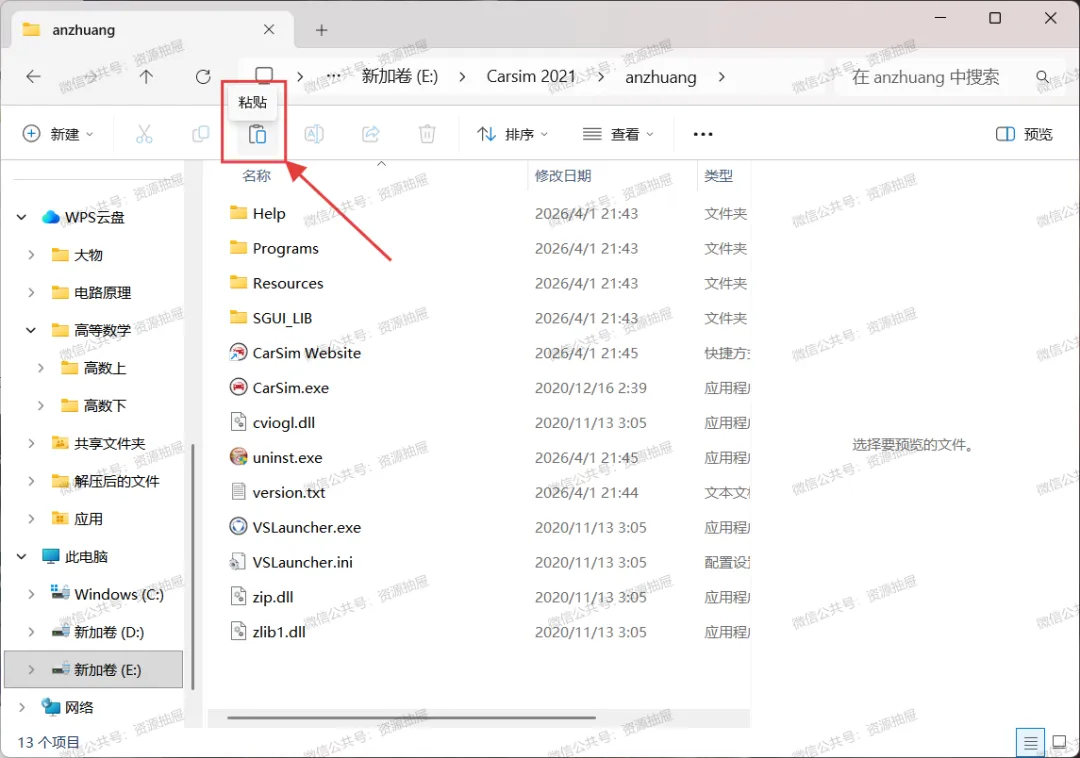Select 新加卷 (D:) in navigation pane
The height and width of the screenshot is (758, 1080).
pos(94,632)
